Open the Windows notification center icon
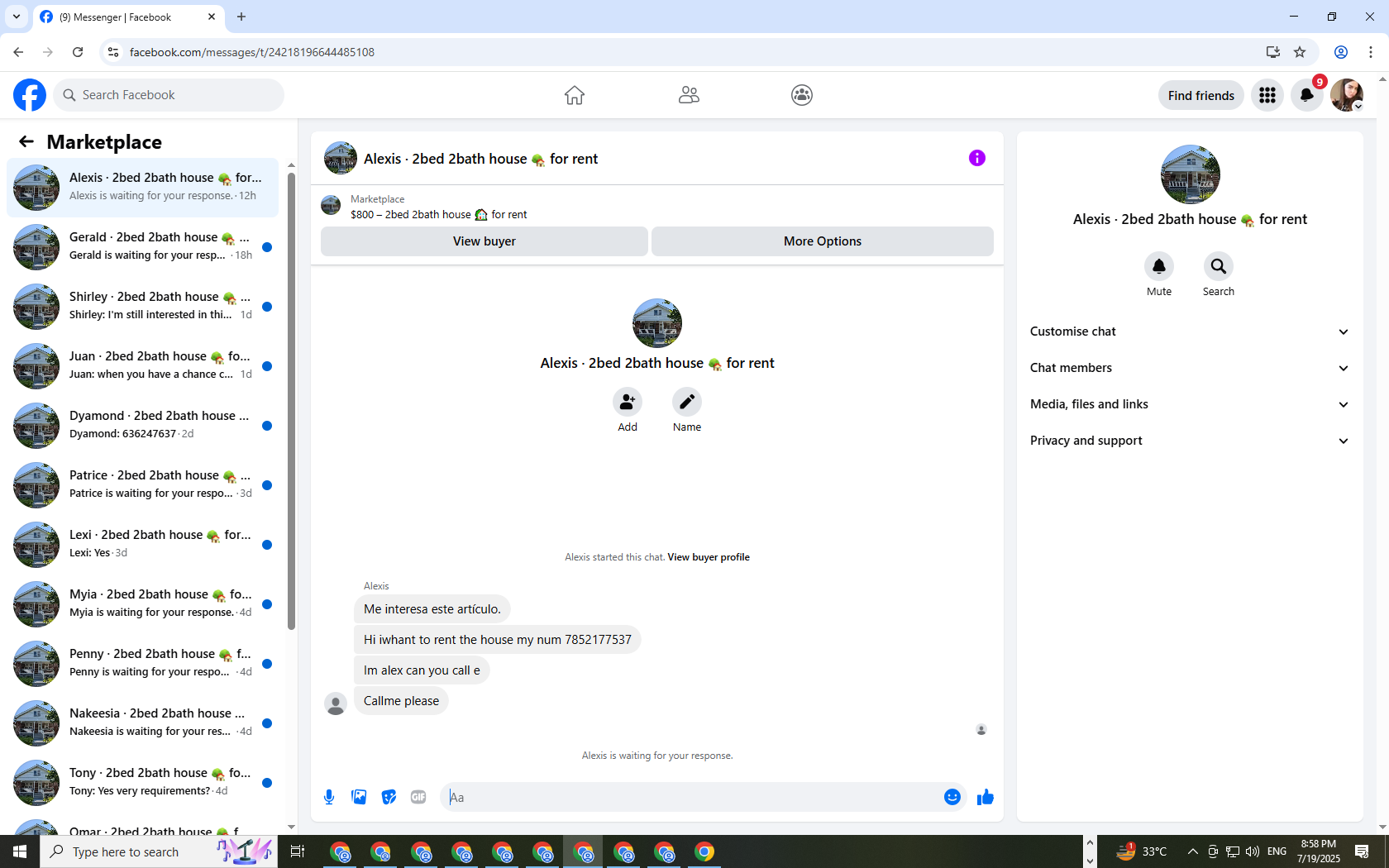Viewport: 1389px width, 868px height. 1362,851
